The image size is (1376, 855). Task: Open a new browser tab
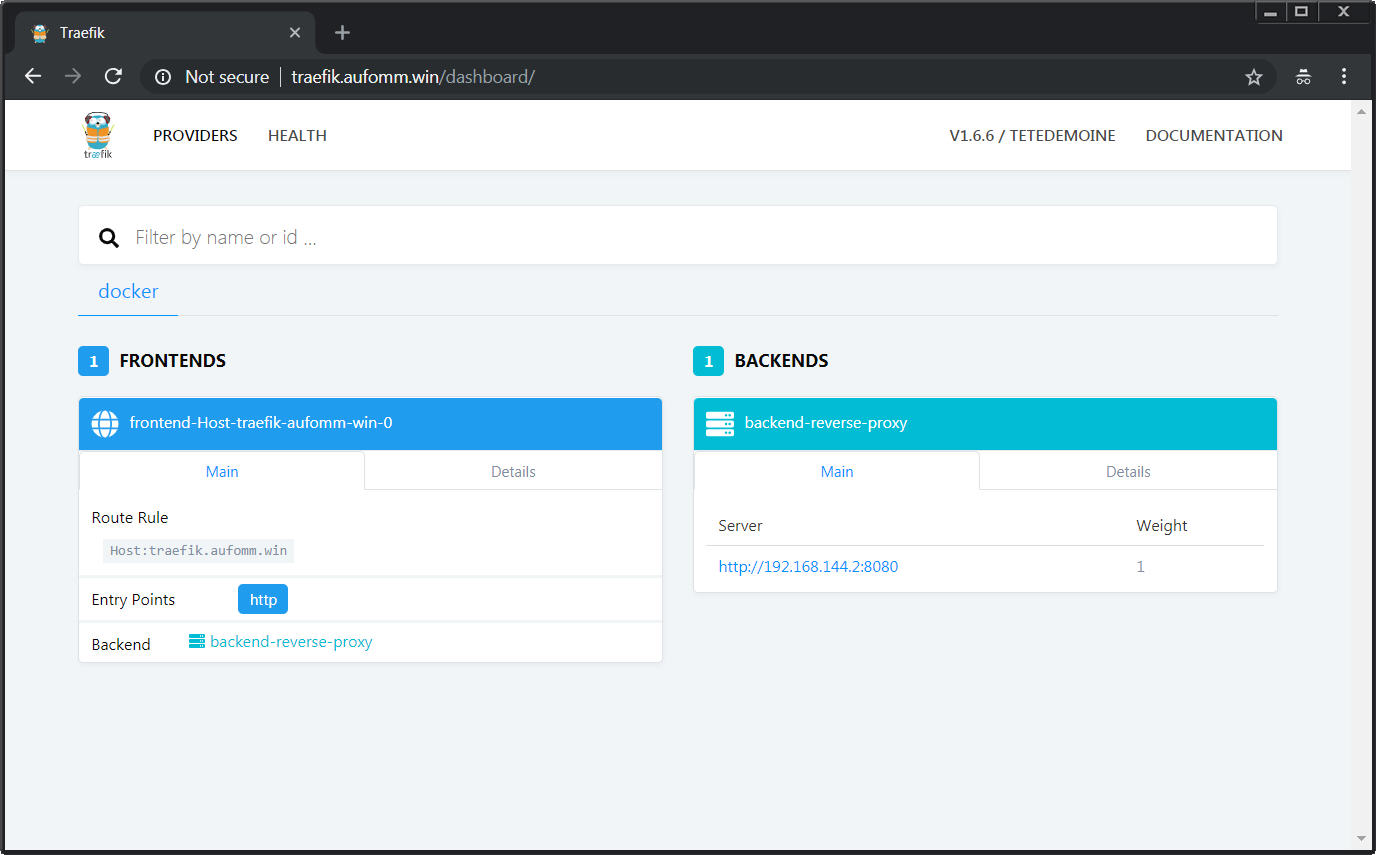click(x=342, y=33)
